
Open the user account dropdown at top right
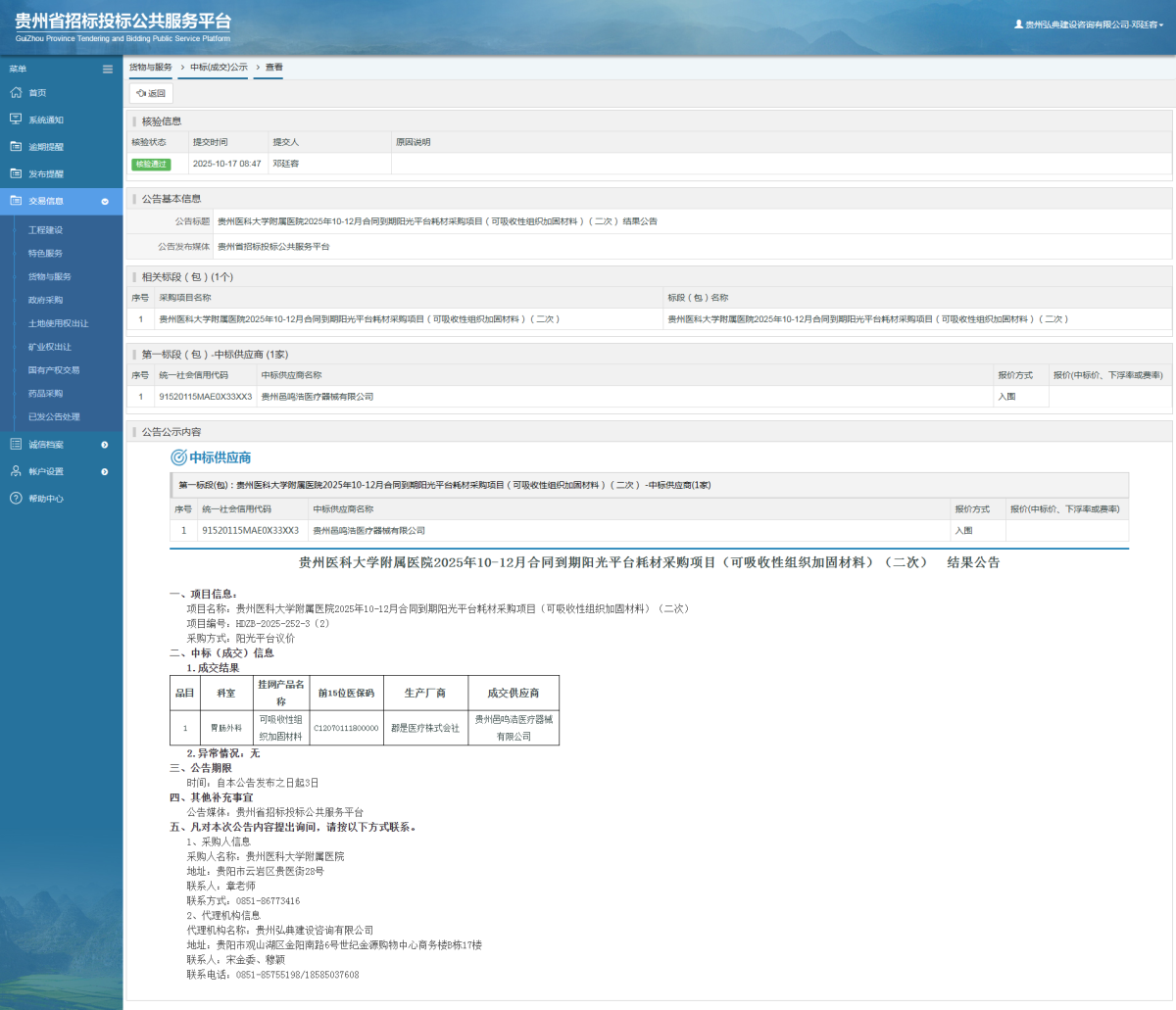click(x=1089, y=24)
